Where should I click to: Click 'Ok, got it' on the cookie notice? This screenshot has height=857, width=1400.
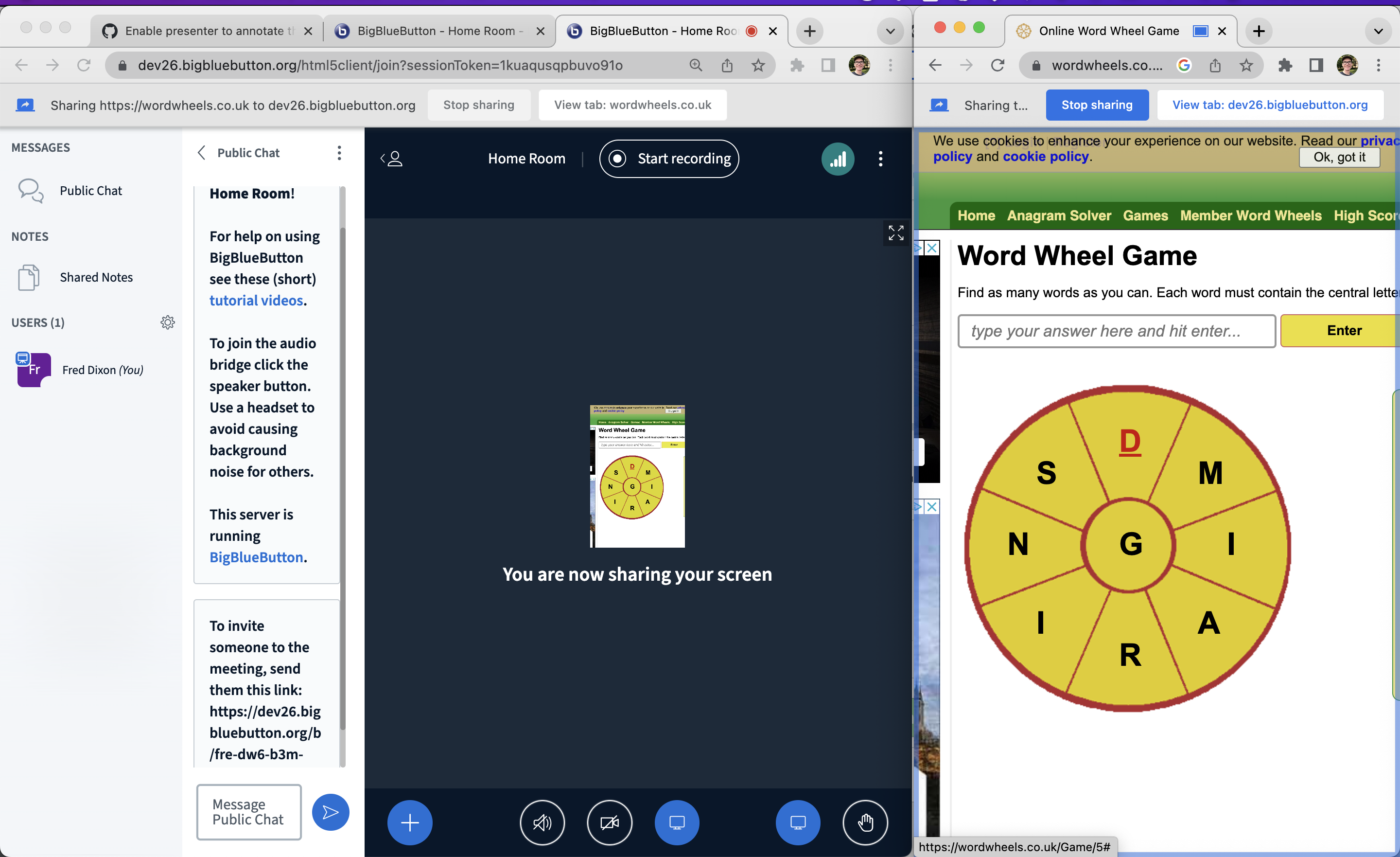tap(1339, 158)
